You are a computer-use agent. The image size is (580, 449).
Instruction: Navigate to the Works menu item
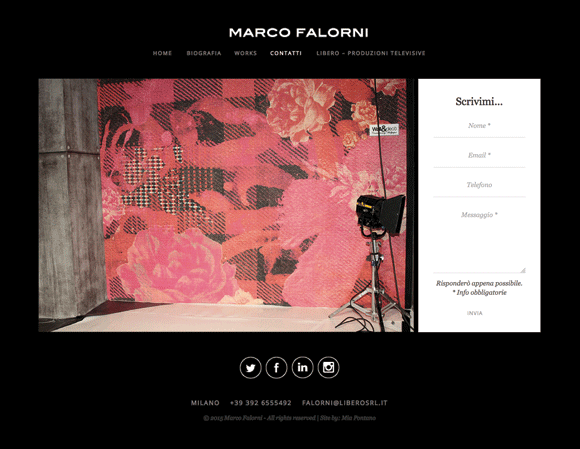pos(245,53)
